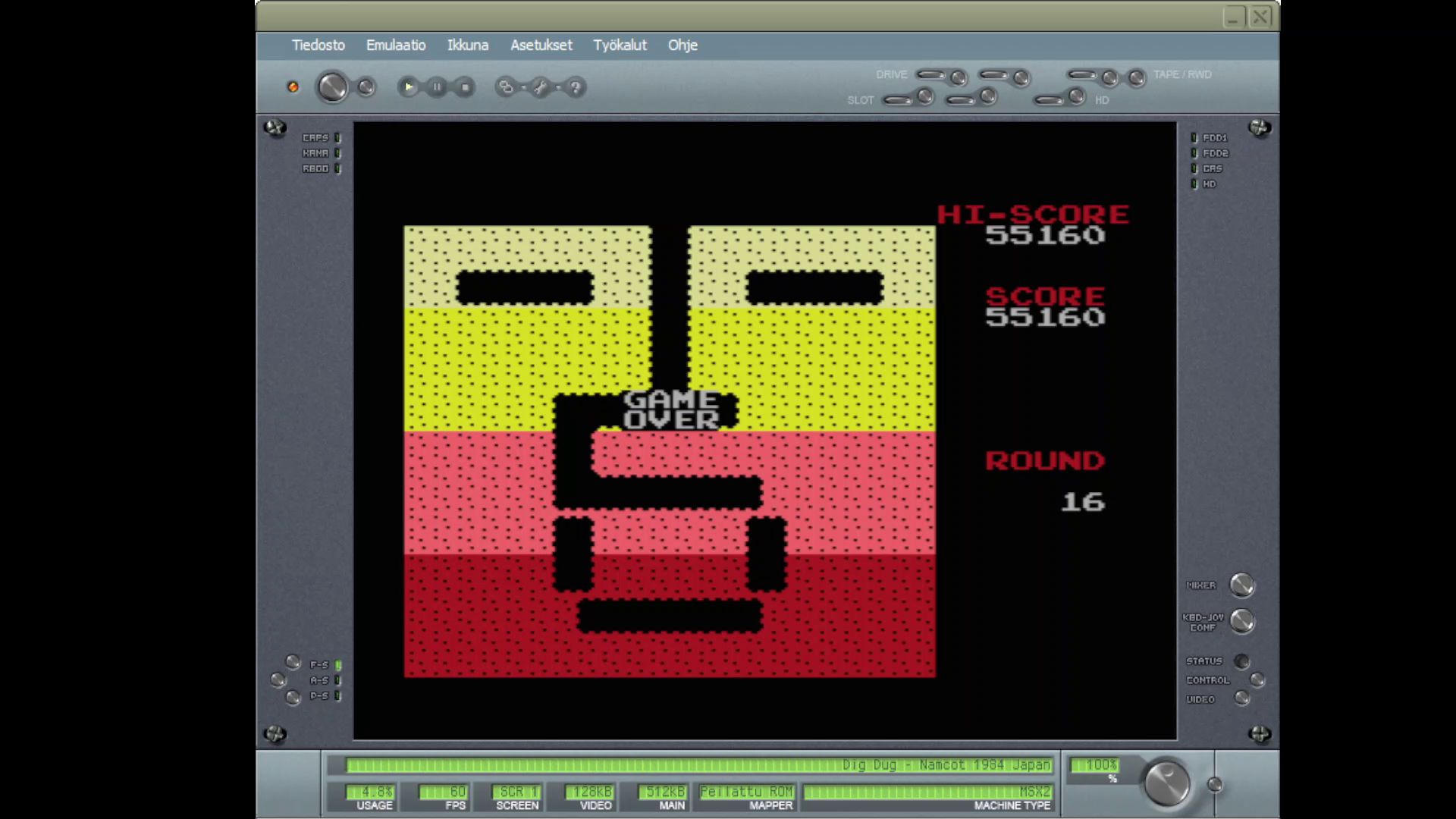The height and width of the screenshot is (819, 1456).
Task: Click the 'Dig Dug - Namcot 1984 Japan' title display
Action: pos(699,765)
